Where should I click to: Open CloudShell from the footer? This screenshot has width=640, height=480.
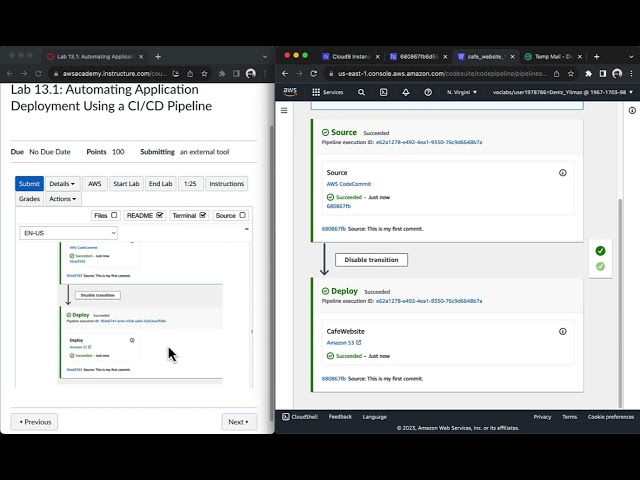click(x=300, y=417)
